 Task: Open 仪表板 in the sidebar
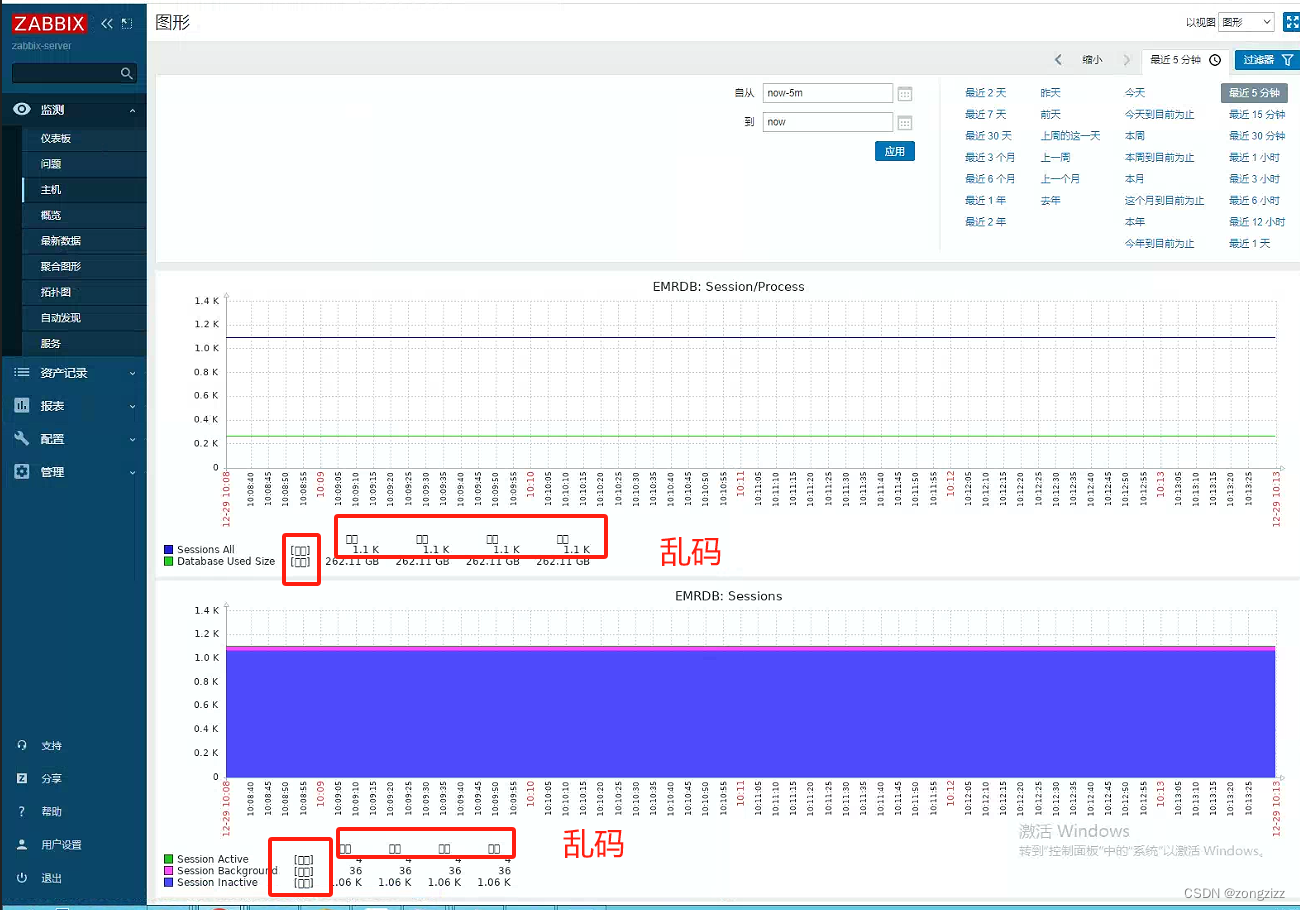(x=56, y=139)
